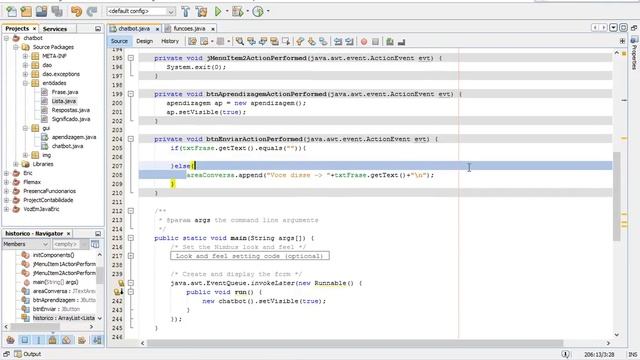Start macro recording with red circle icon
This screenshot has height=360, width=640.
pyautogui.click(x=364, y=42)
